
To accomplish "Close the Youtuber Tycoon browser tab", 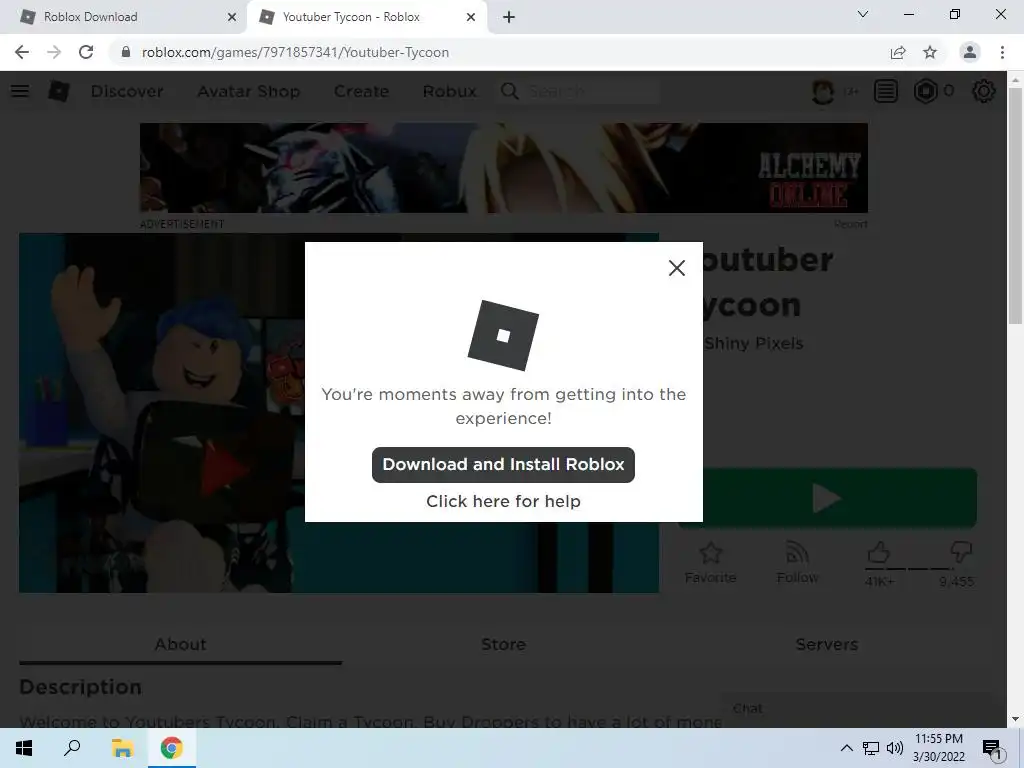I will [471, 17].
